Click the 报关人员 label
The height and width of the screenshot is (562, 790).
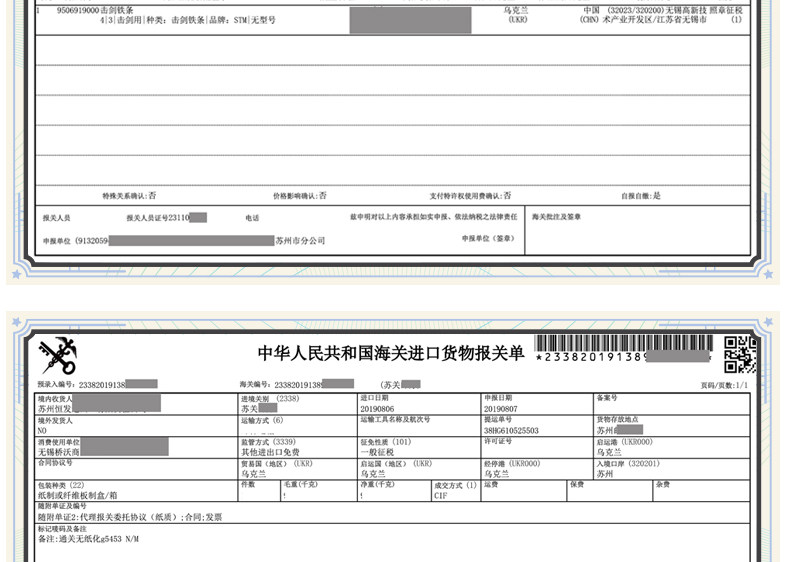(x=56, y=218)
